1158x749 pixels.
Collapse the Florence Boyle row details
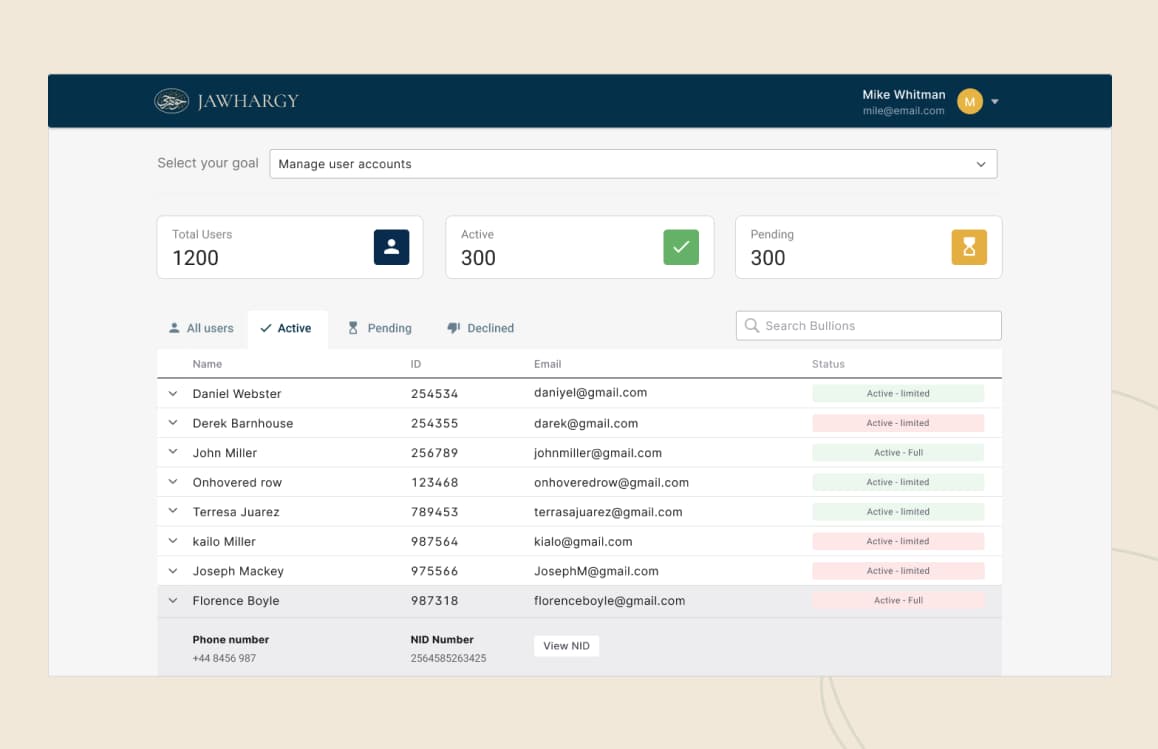tap(172, 600)
